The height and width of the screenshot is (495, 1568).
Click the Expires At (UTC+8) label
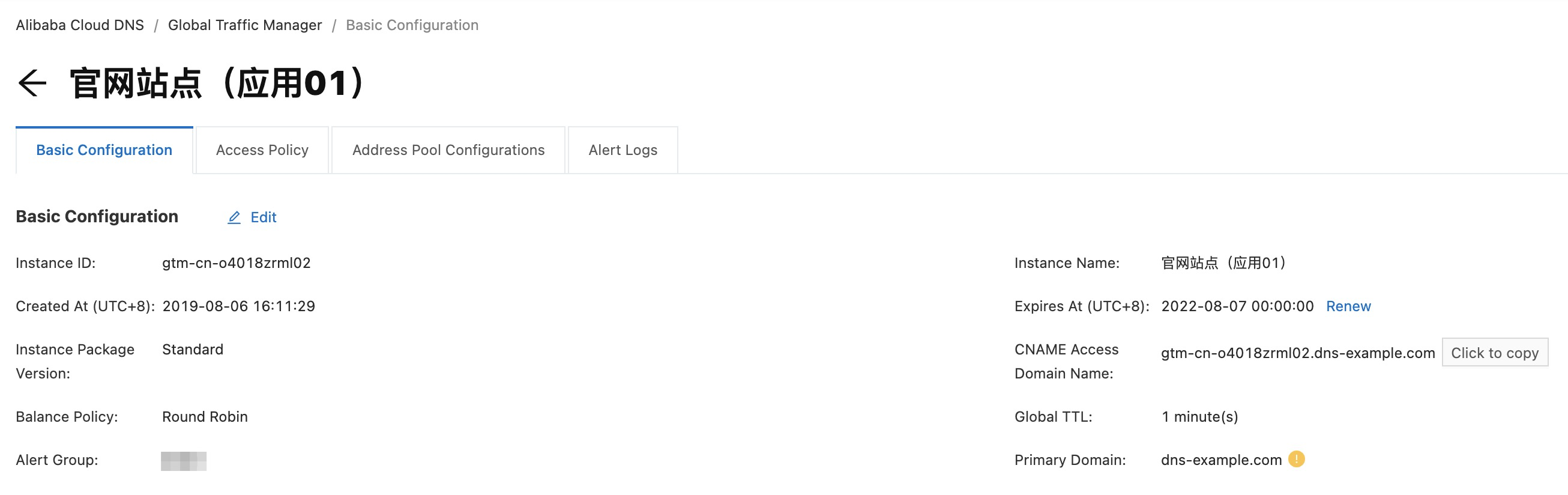pos(1082,306)
